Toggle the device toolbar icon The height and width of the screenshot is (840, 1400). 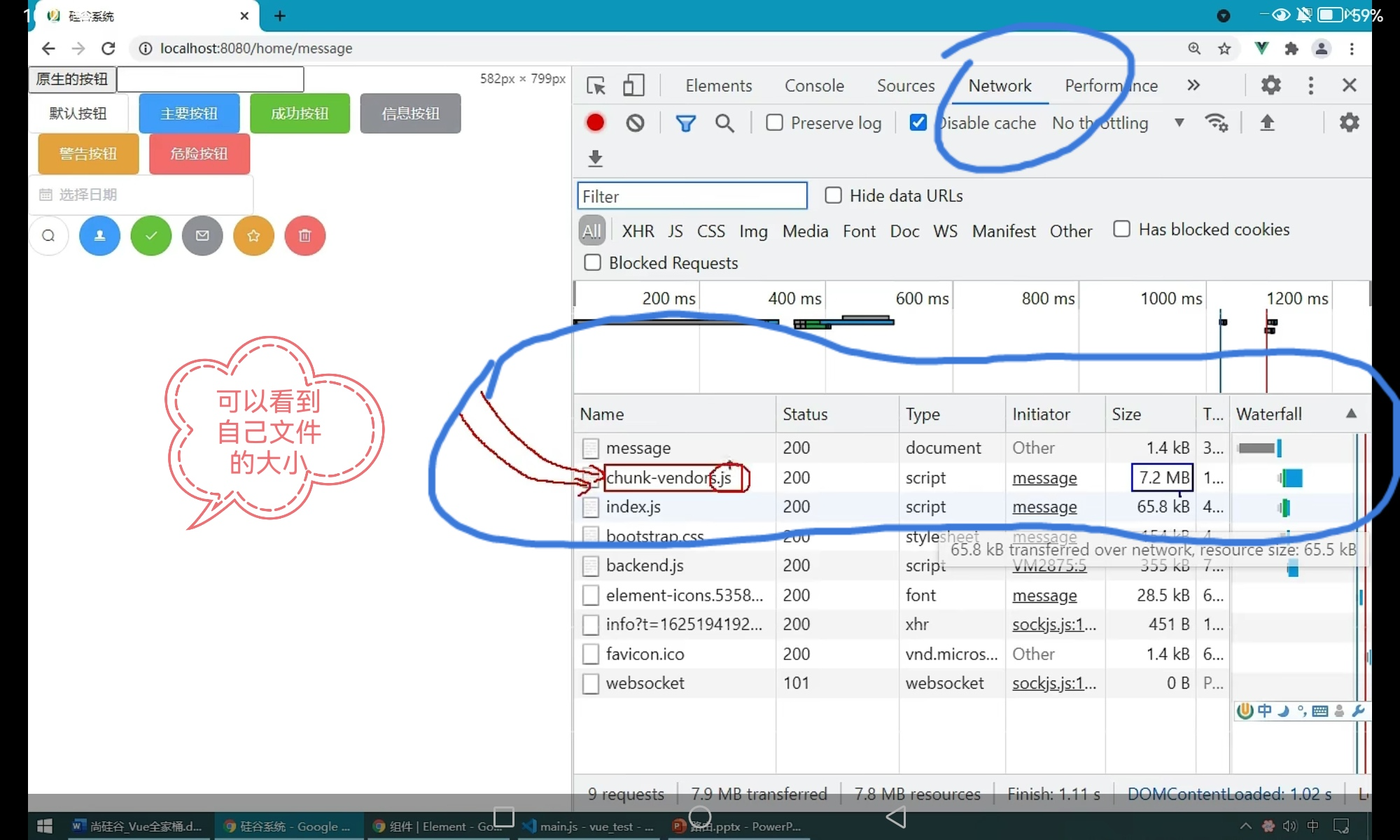(x=633, y=85)
